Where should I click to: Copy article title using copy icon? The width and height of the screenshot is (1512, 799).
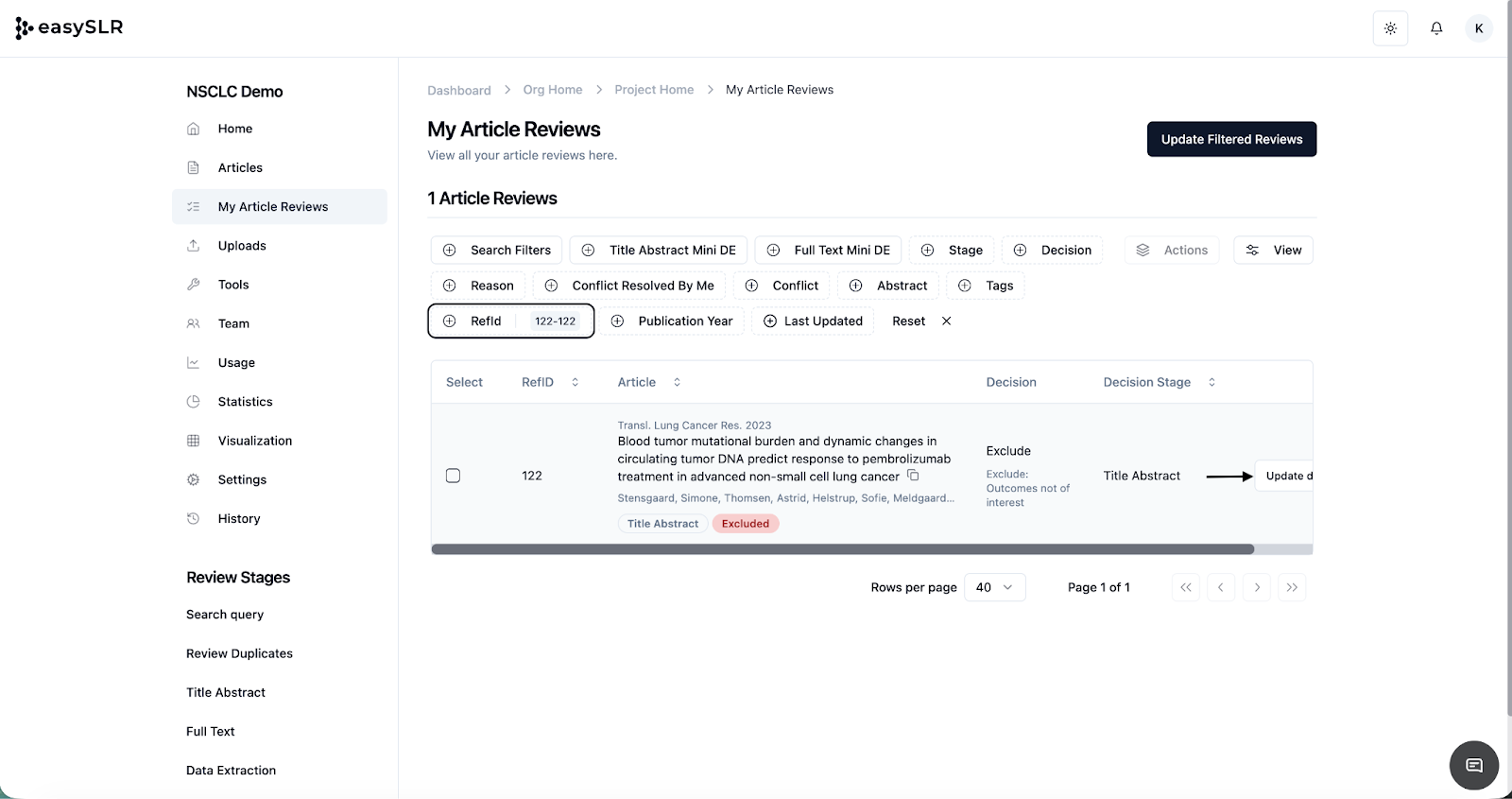point(913,476)
